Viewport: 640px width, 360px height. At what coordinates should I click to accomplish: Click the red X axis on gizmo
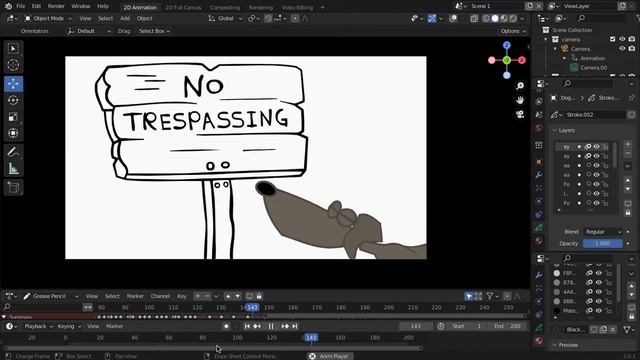pos(522,60)
